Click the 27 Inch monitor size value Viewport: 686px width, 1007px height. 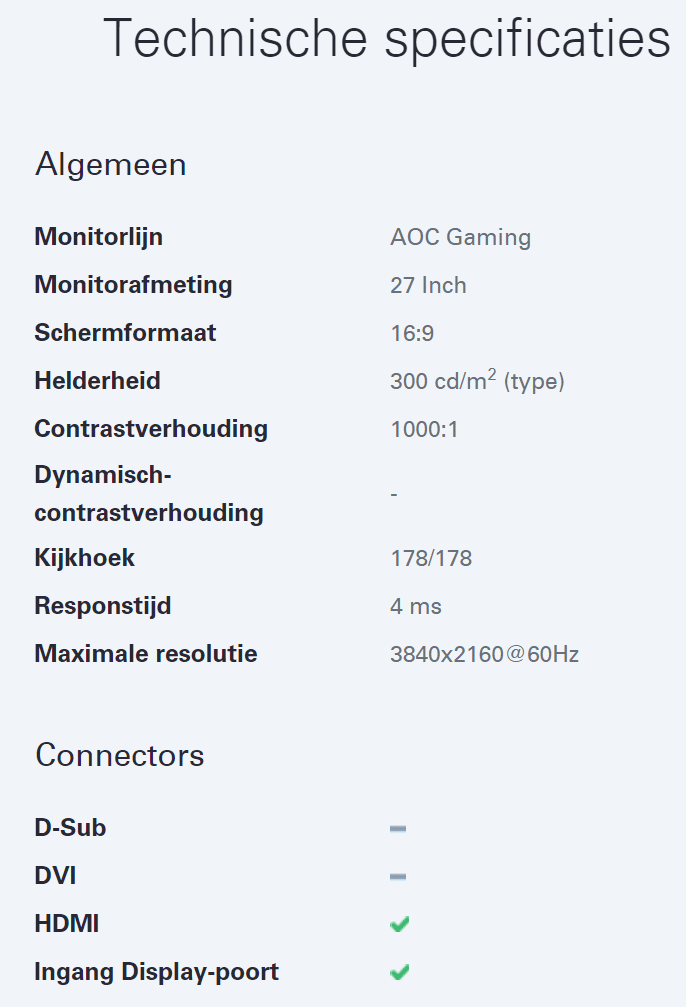click(428, 285)
